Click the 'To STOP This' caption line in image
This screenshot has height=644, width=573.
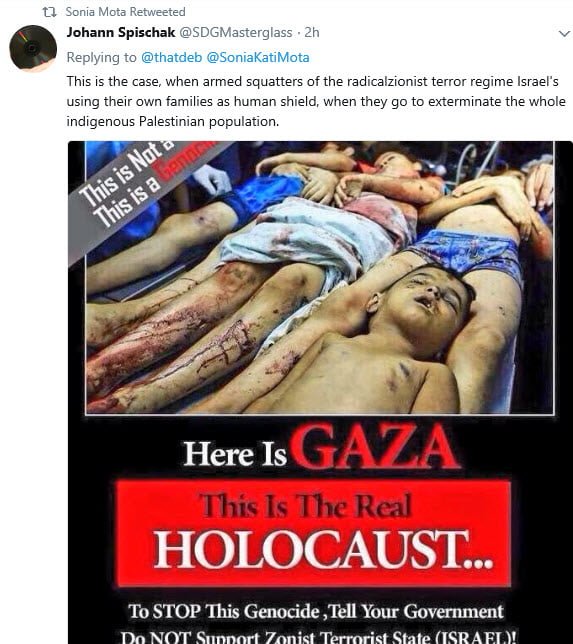(x=315, y=612)
